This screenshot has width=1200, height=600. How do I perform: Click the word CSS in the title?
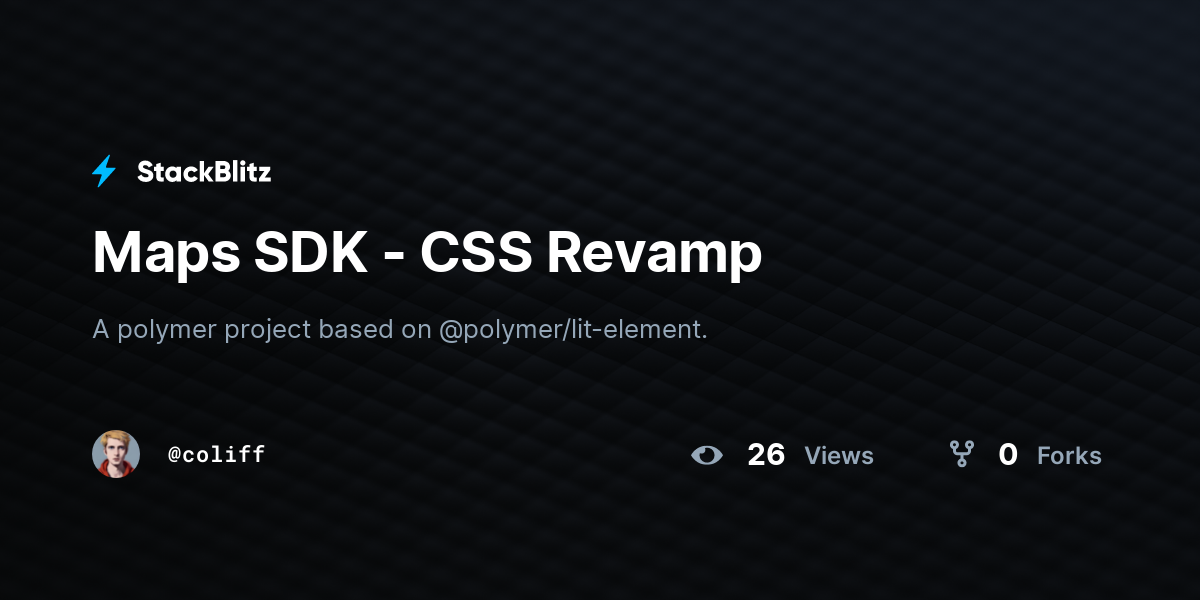click(x=475, y=253)
